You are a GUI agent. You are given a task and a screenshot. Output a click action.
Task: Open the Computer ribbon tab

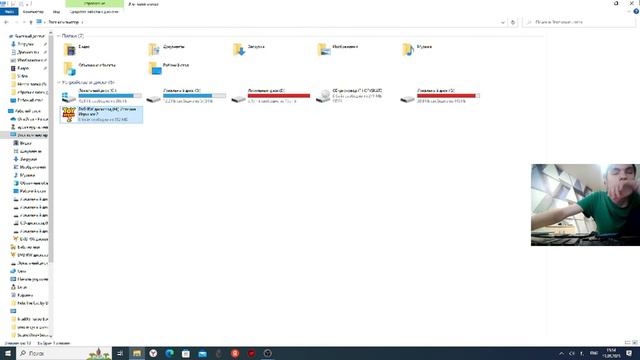click(x=33, y=12)
